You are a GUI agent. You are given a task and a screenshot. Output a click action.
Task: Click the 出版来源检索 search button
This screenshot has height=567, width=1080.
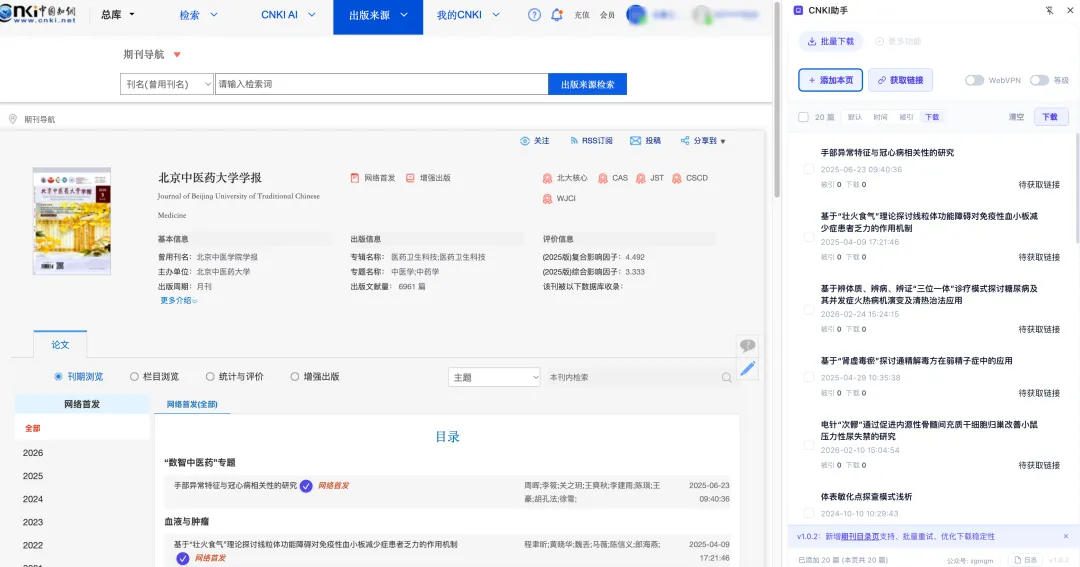click(x=588, y=84)
